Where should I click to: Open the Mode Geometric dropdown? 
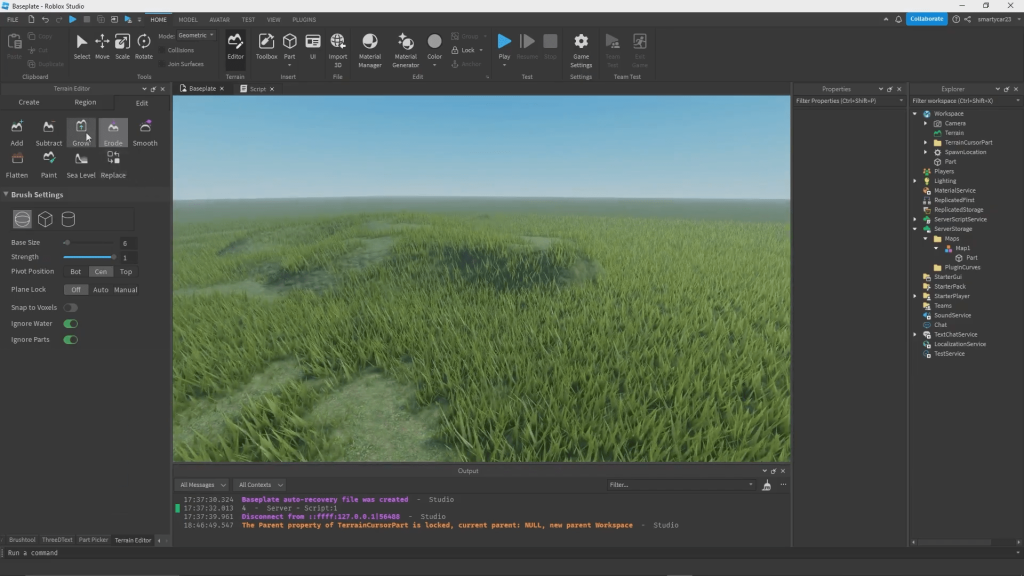pyautogui.click(x=195, y=35)
